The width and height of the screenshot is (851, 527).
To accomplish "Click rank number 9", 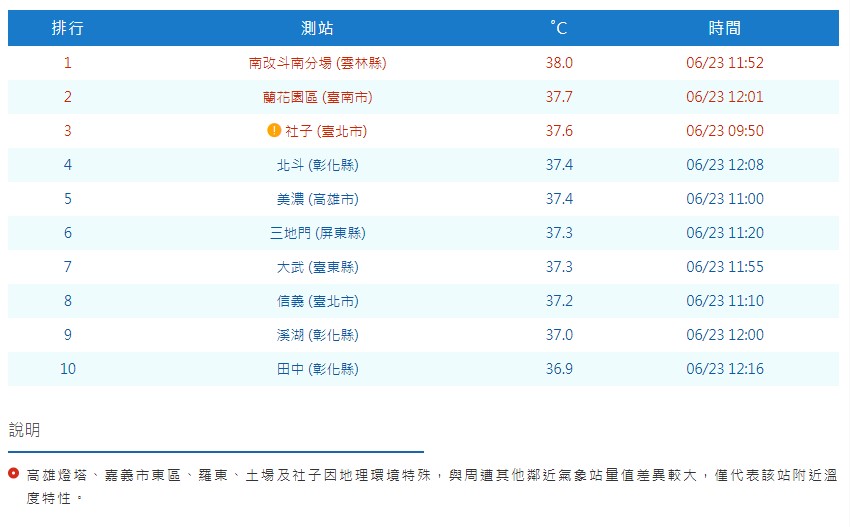I will (67, 334).
